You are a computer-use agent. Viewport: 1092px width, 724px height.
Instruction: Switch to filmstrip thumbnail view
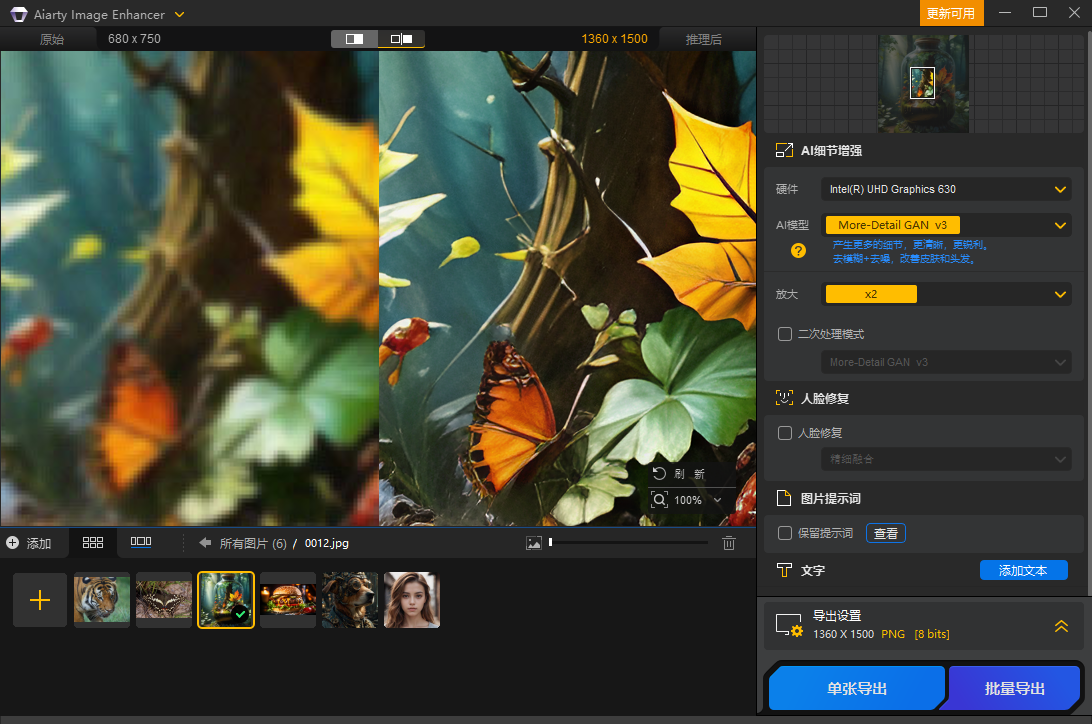coord(141,542)
